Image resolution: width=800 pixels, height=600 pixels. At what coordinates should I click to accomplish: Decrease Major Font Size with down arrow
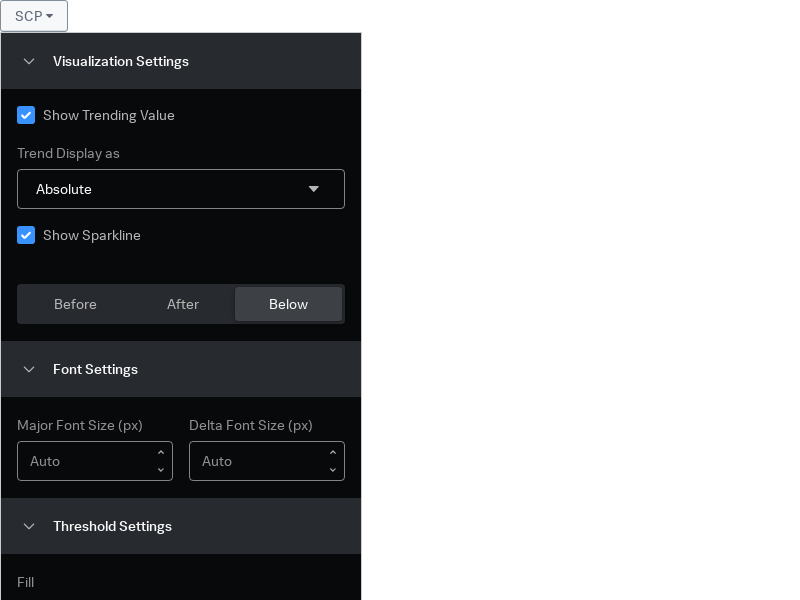point(160,469)
